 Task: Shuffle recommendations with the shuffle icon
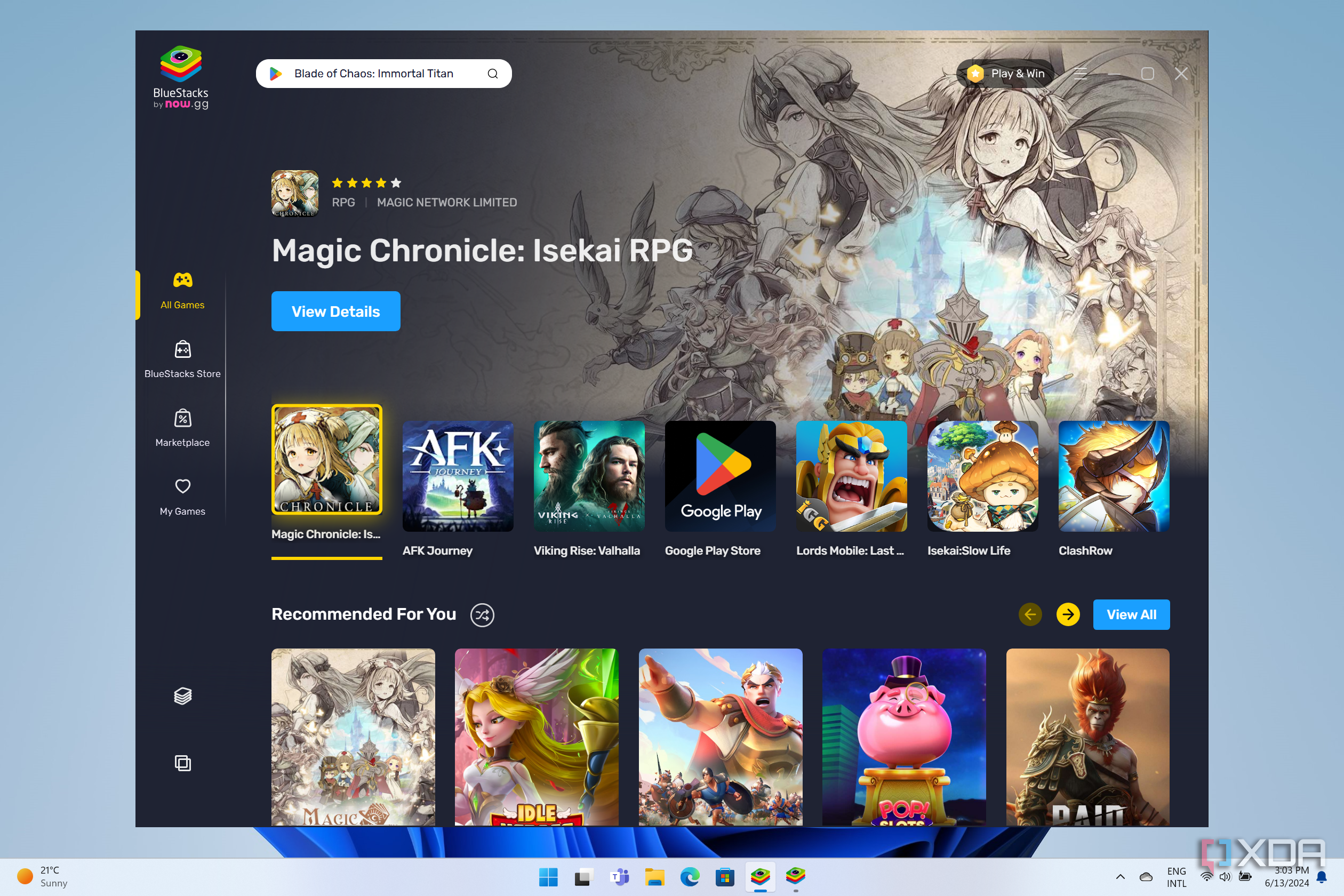[482, 615]
